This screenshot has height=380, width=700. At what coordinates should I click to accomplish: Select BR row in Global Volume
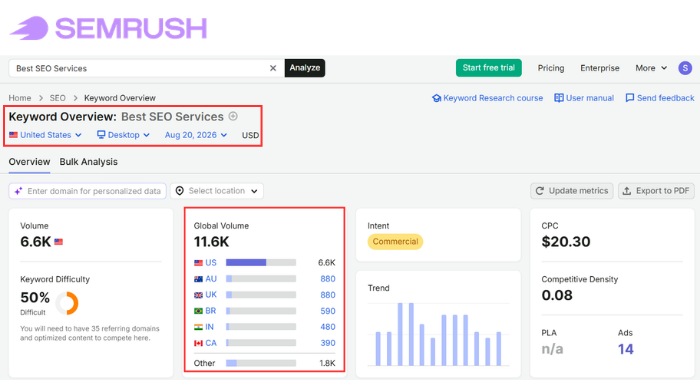[x=264, y=311]
